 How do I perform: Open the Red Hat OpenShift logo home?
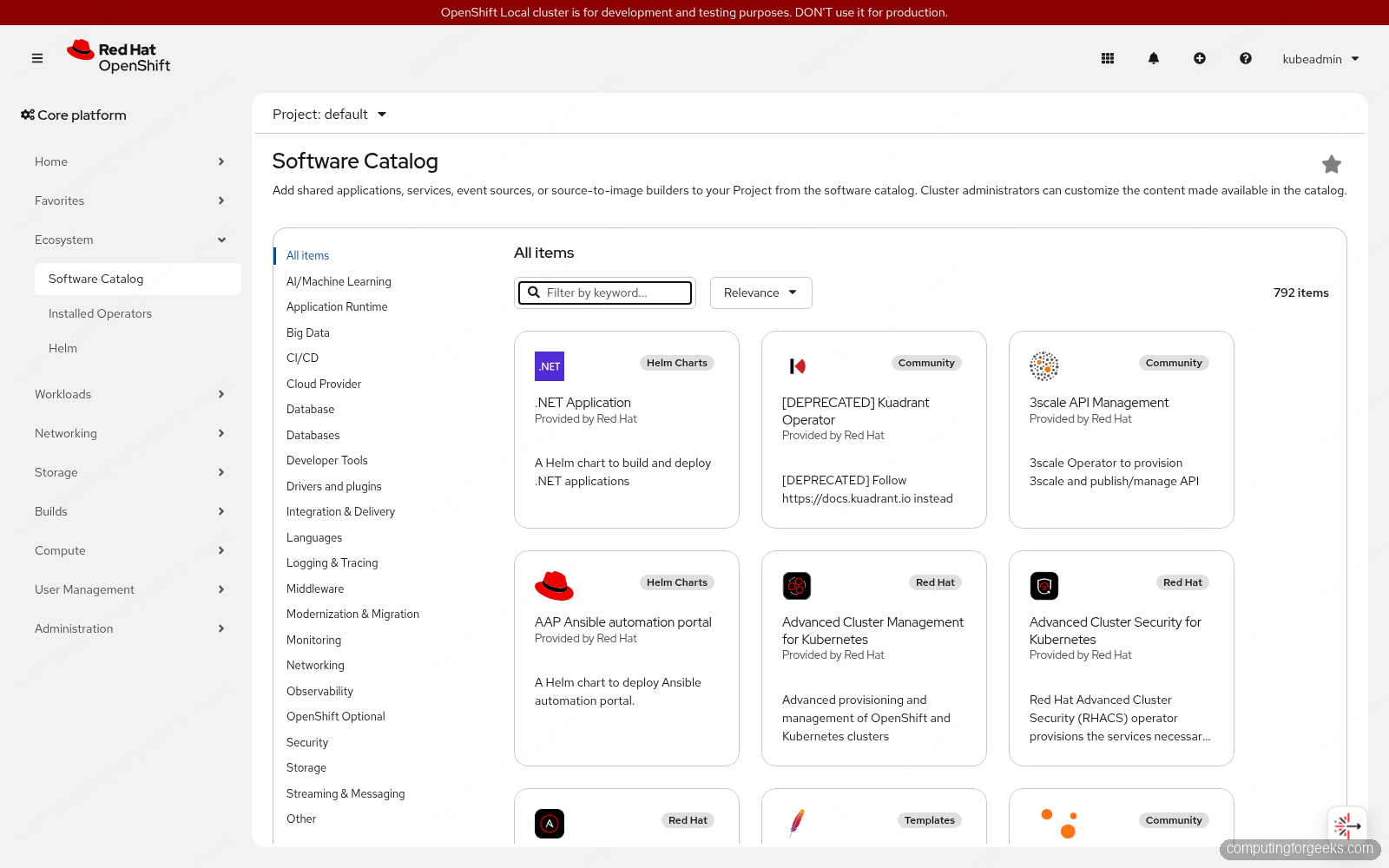pyautogui.click(x=119, y=57)
